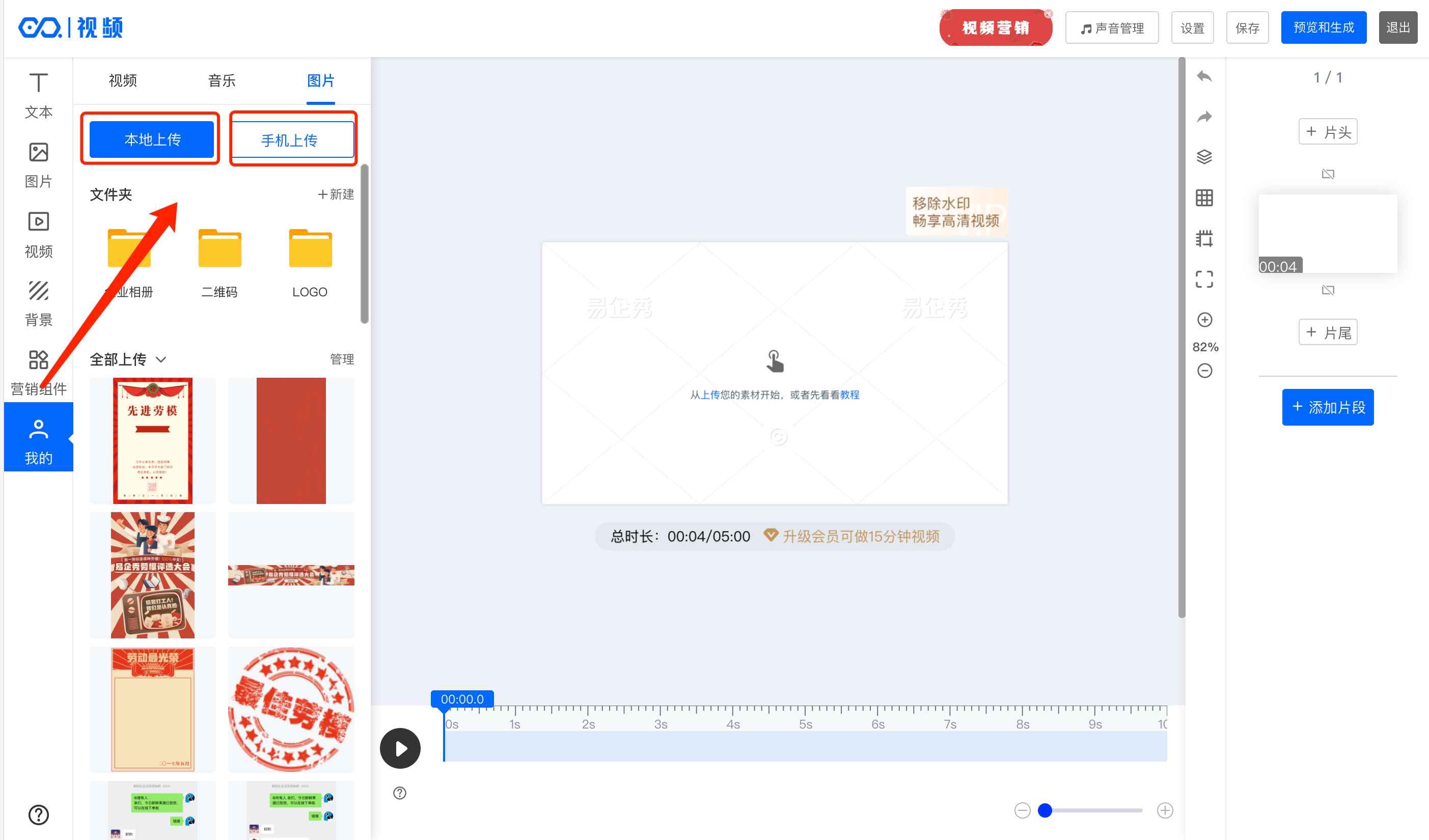
Task: Click the 本地上传 button
Action: tap(152, 139)
